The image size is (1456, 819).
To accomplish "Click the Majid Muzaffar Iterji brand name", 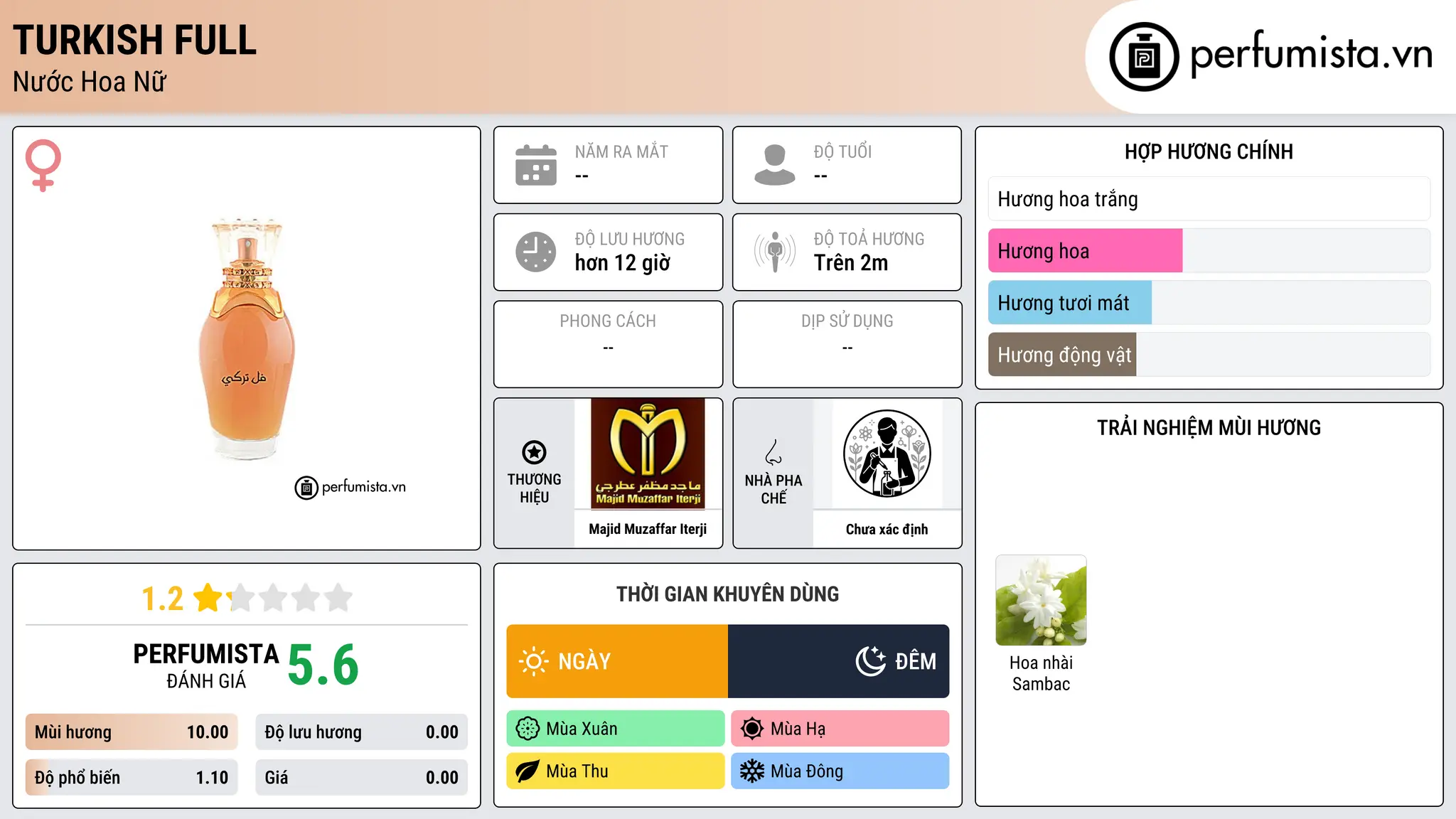I will click(648, 529).
